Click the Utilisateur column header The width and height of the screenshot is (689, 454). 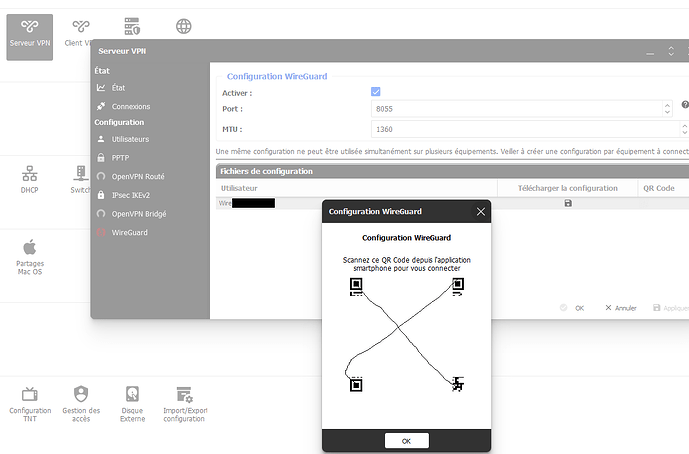[x=356, y=188]
